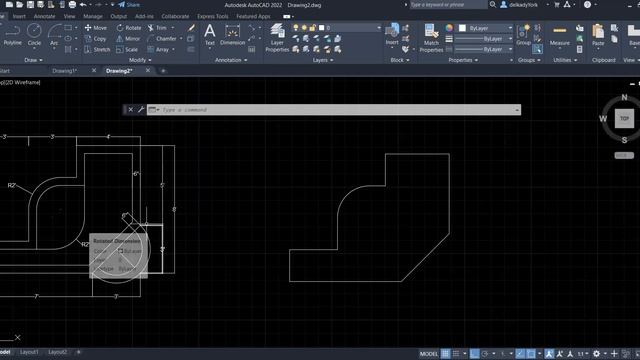
Task: Select the Circle draw tool
Action: [34, 35]
